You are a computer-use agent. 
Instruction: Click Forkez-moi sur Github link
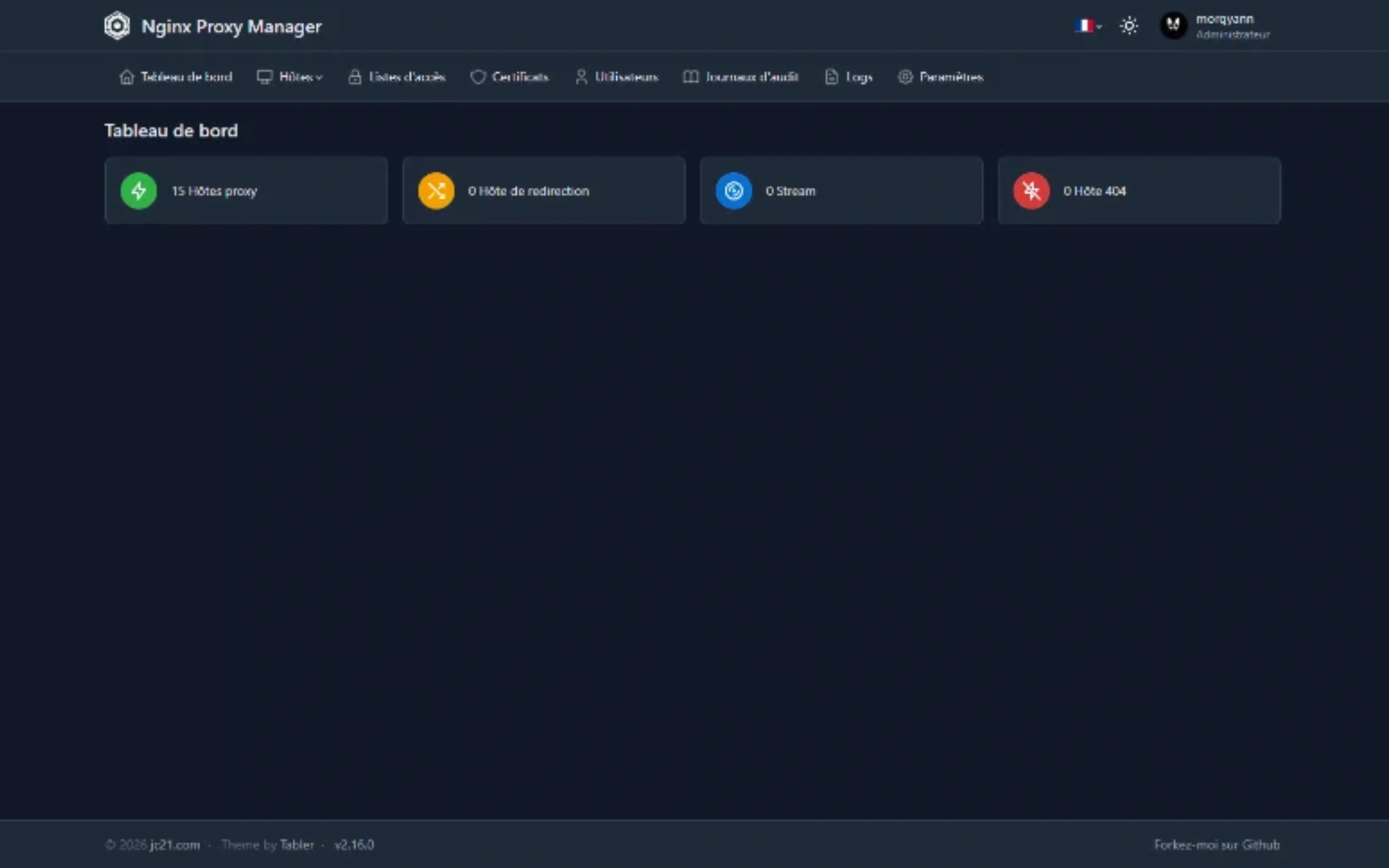(1217, 845)
